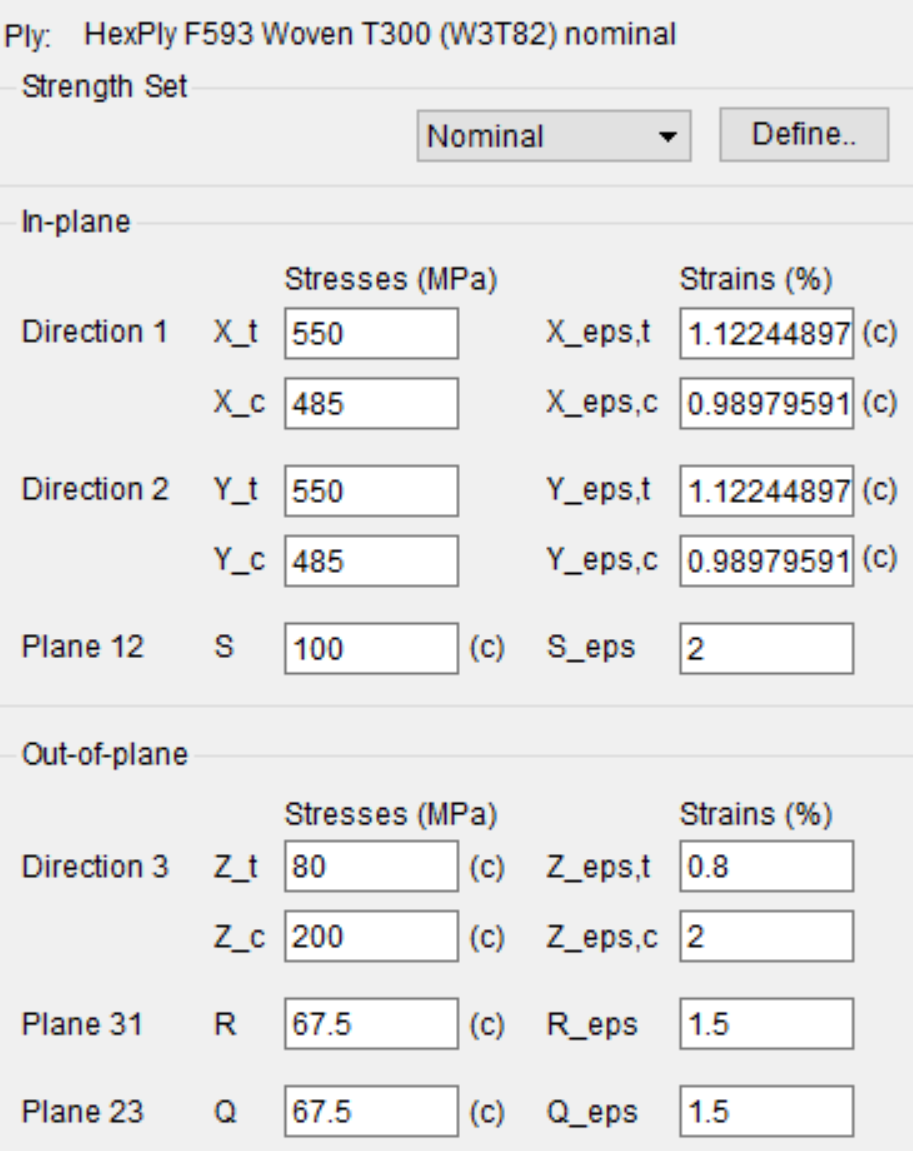Select the Y_eps,c strain field
Viewport: 913px width, 1151px height.
point(766,561)
